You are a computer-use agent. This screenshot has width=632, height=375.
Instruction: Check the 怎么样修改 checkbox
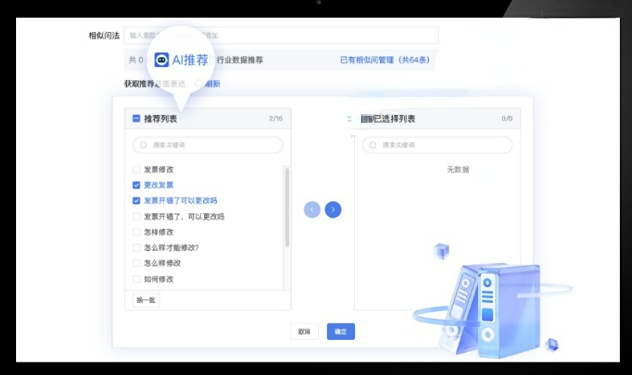(x=136, y=263)
